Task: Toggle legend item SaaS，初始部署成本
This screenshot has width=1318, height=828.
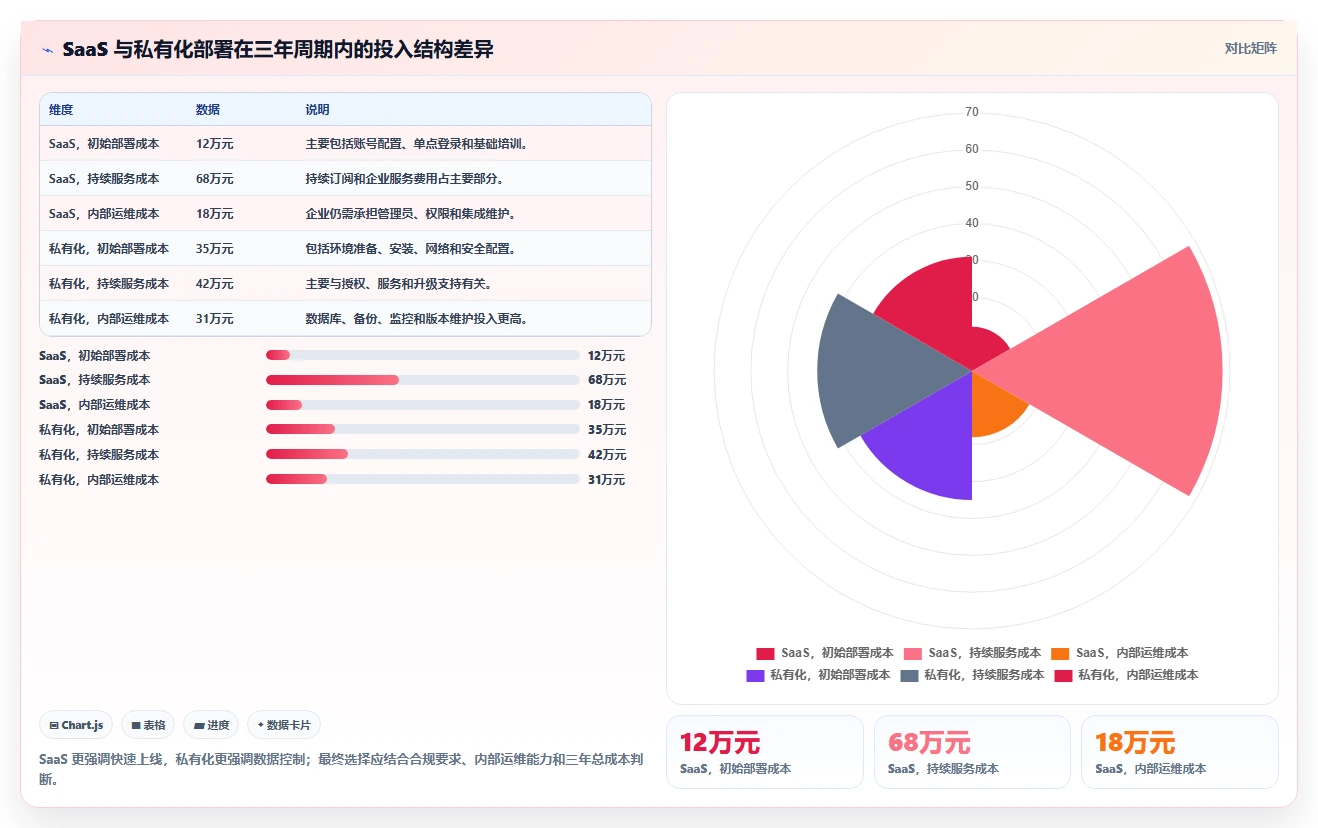Action: [824, 653]
